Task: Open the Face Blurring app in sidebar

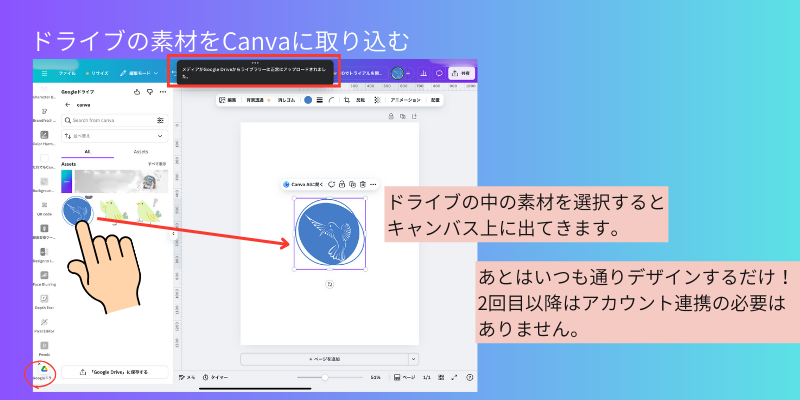Action: [x=44, y=278]
